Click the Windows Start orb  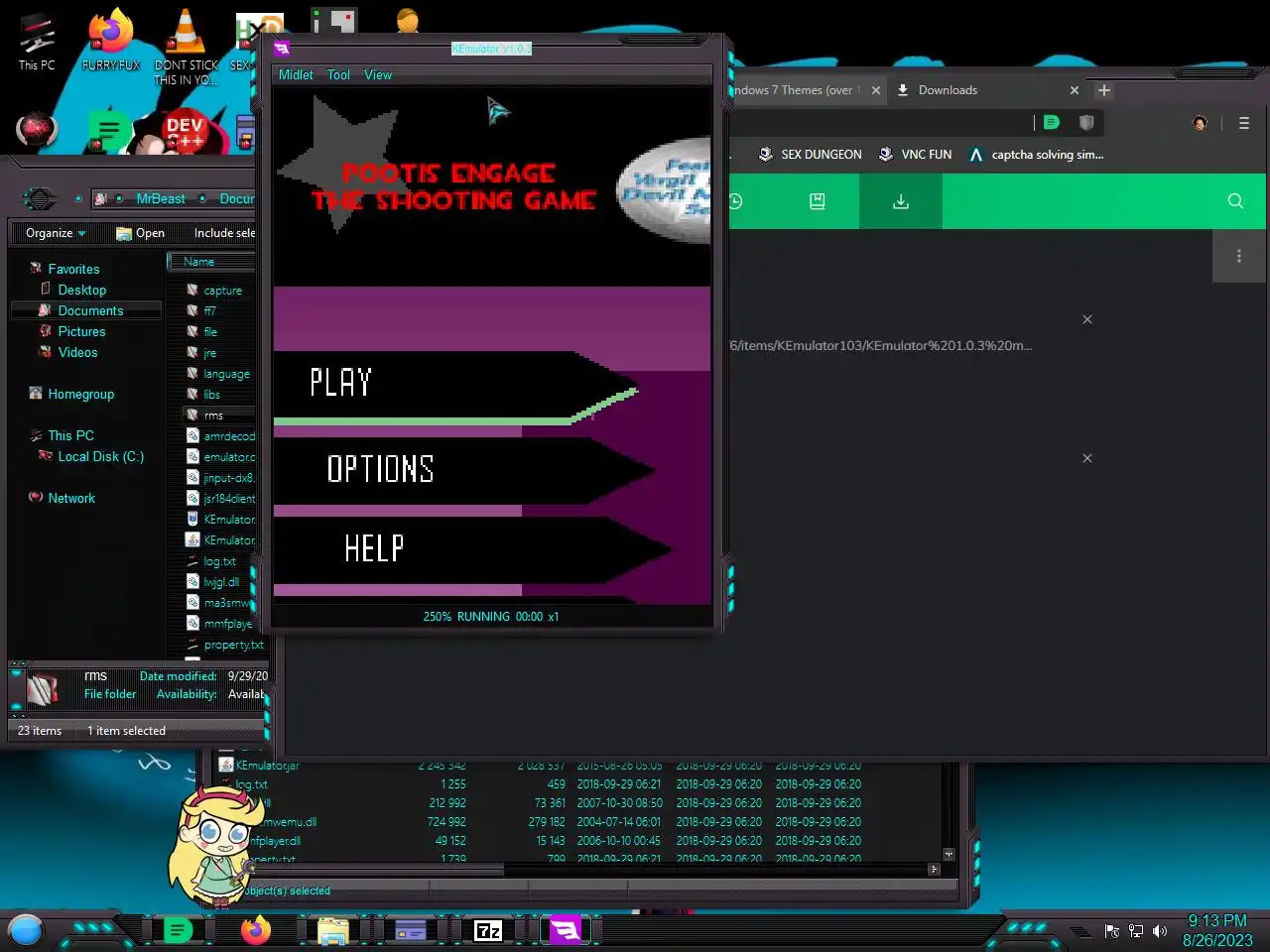(x=26, y=930)
